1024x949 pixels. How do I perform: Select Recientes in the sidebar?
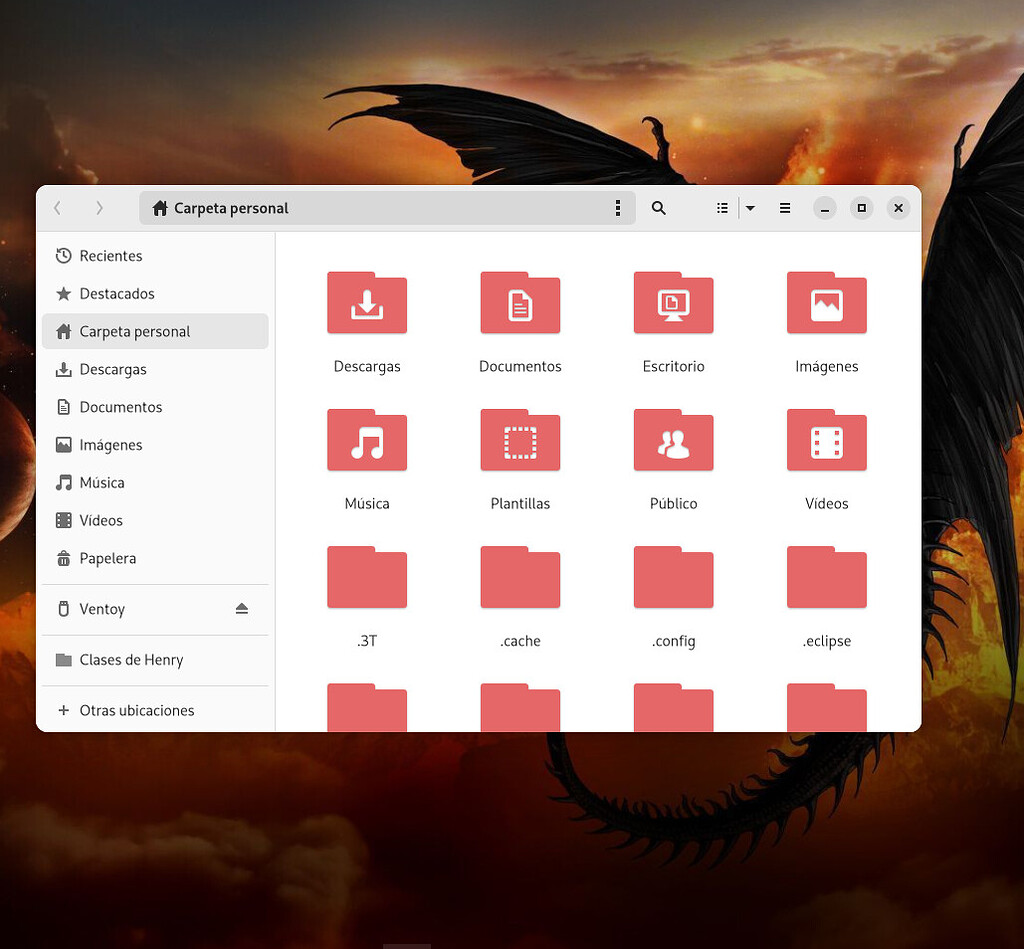coord(110,255)
